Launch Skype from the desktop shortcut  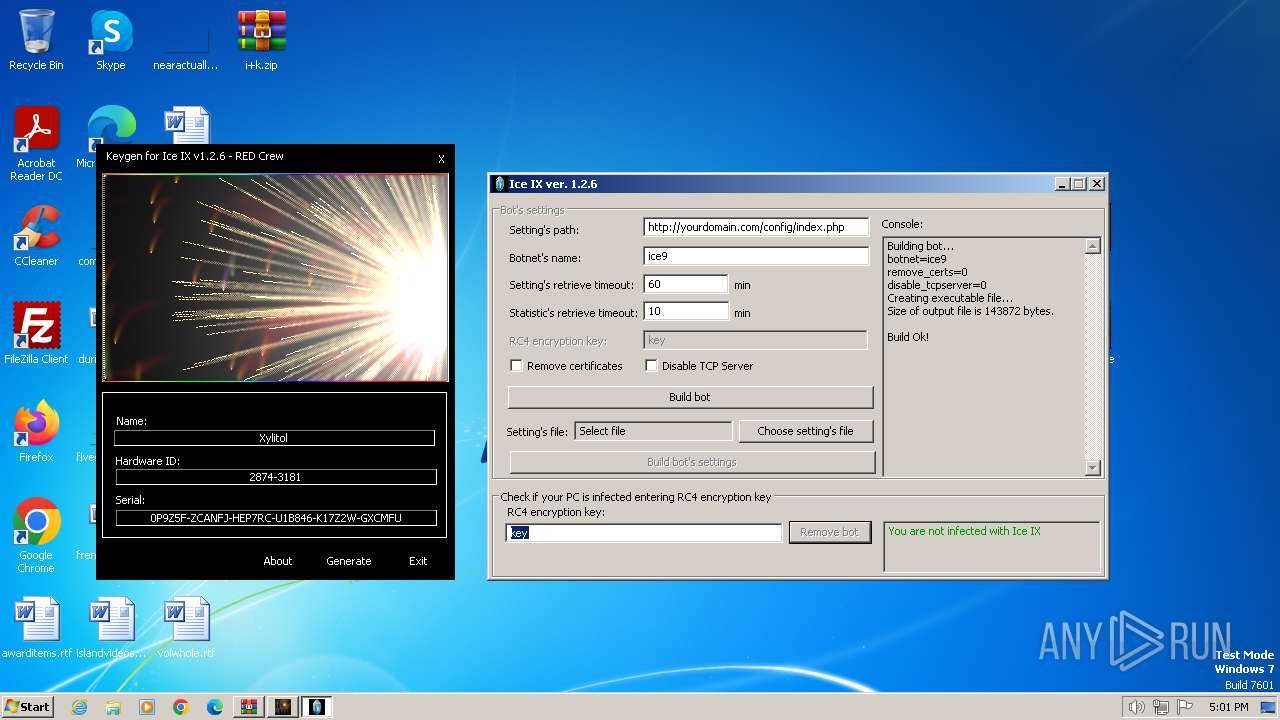pyautogui.click(x=110, y=40)
